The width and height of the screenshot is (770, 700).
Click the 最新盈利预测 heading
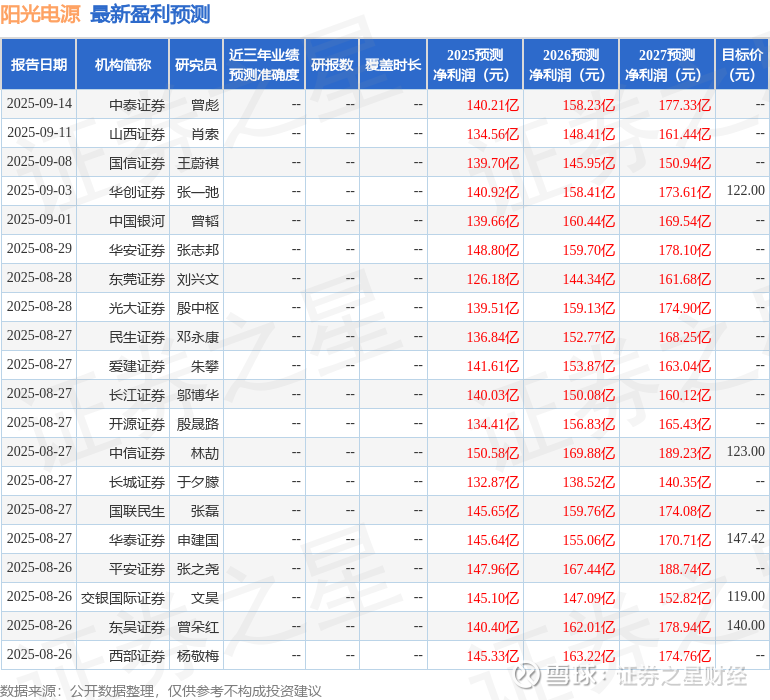pos(150,14)
